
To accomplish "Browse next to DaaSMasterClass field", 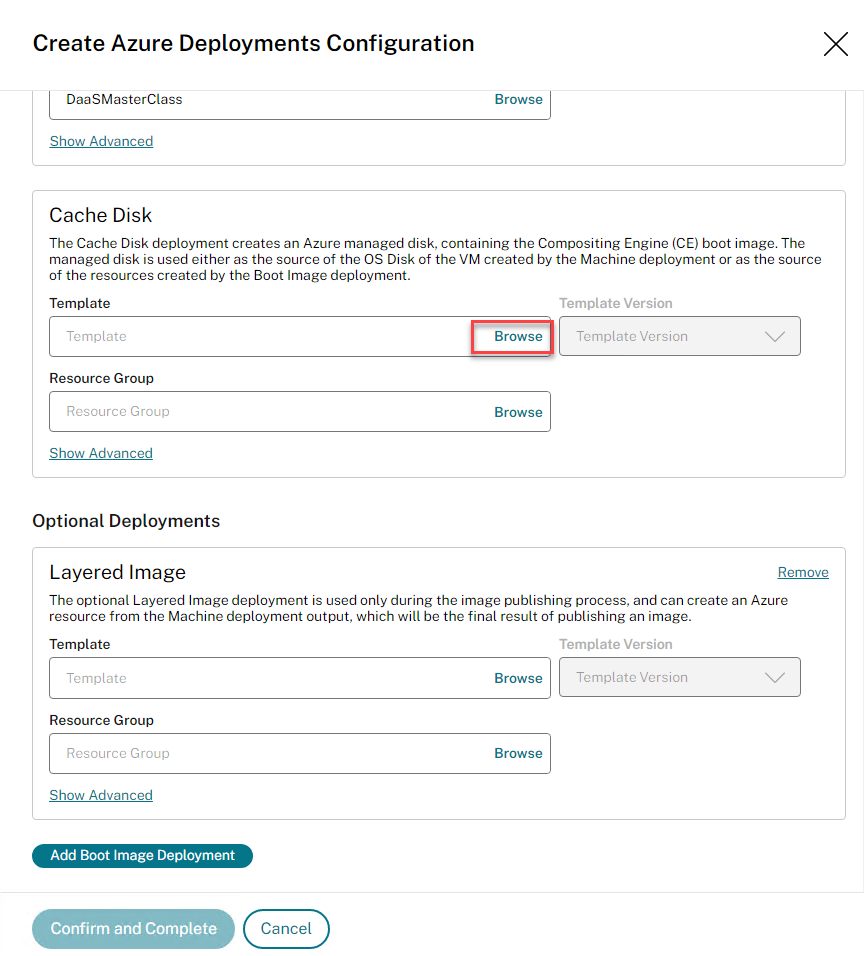I will tap(518, 100).
